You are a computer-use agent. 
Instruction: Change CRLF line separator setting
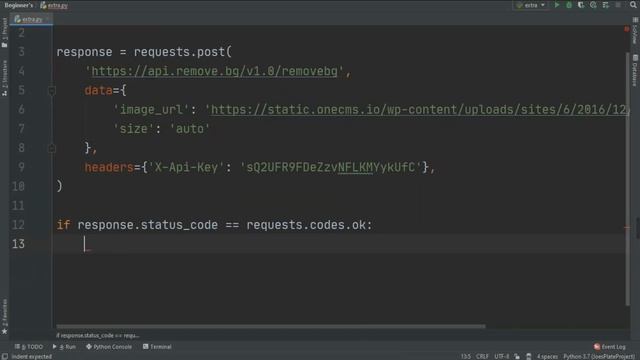pos(482,356)
